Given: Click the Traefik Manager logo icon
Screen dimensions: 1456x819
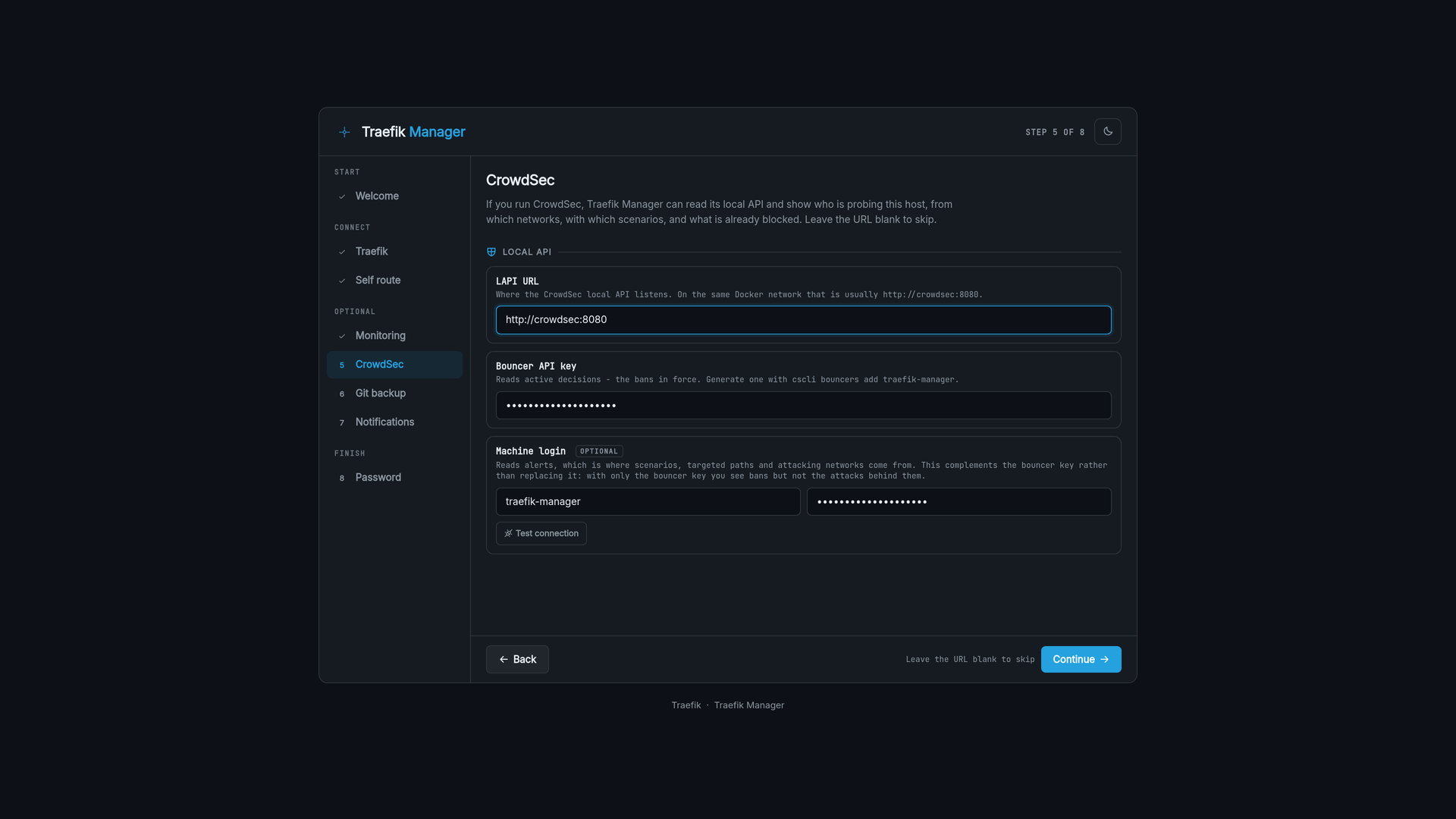Looking at the screenshot, I should [x=344, y=132].
